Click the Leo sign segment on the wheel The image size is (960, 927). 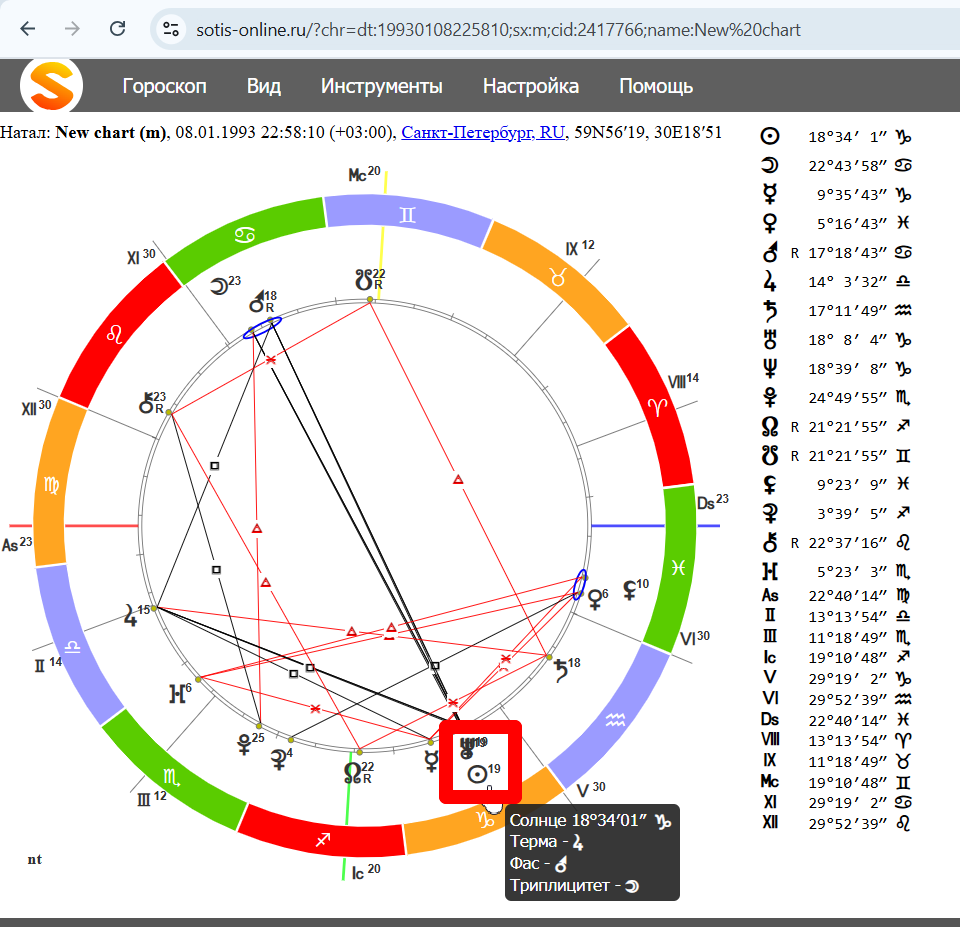[x=114, y=334]
